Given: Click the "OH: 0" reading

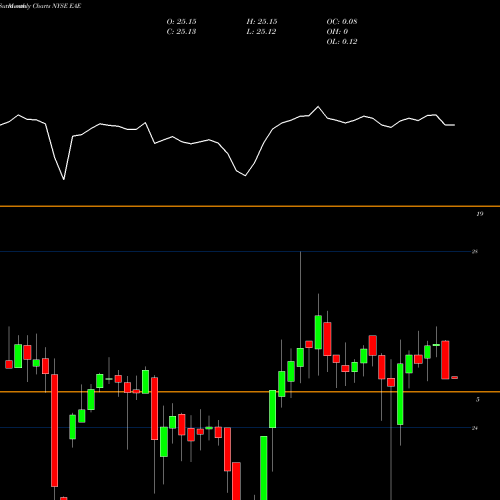Looking at the screenshot, I should point(337,32).
